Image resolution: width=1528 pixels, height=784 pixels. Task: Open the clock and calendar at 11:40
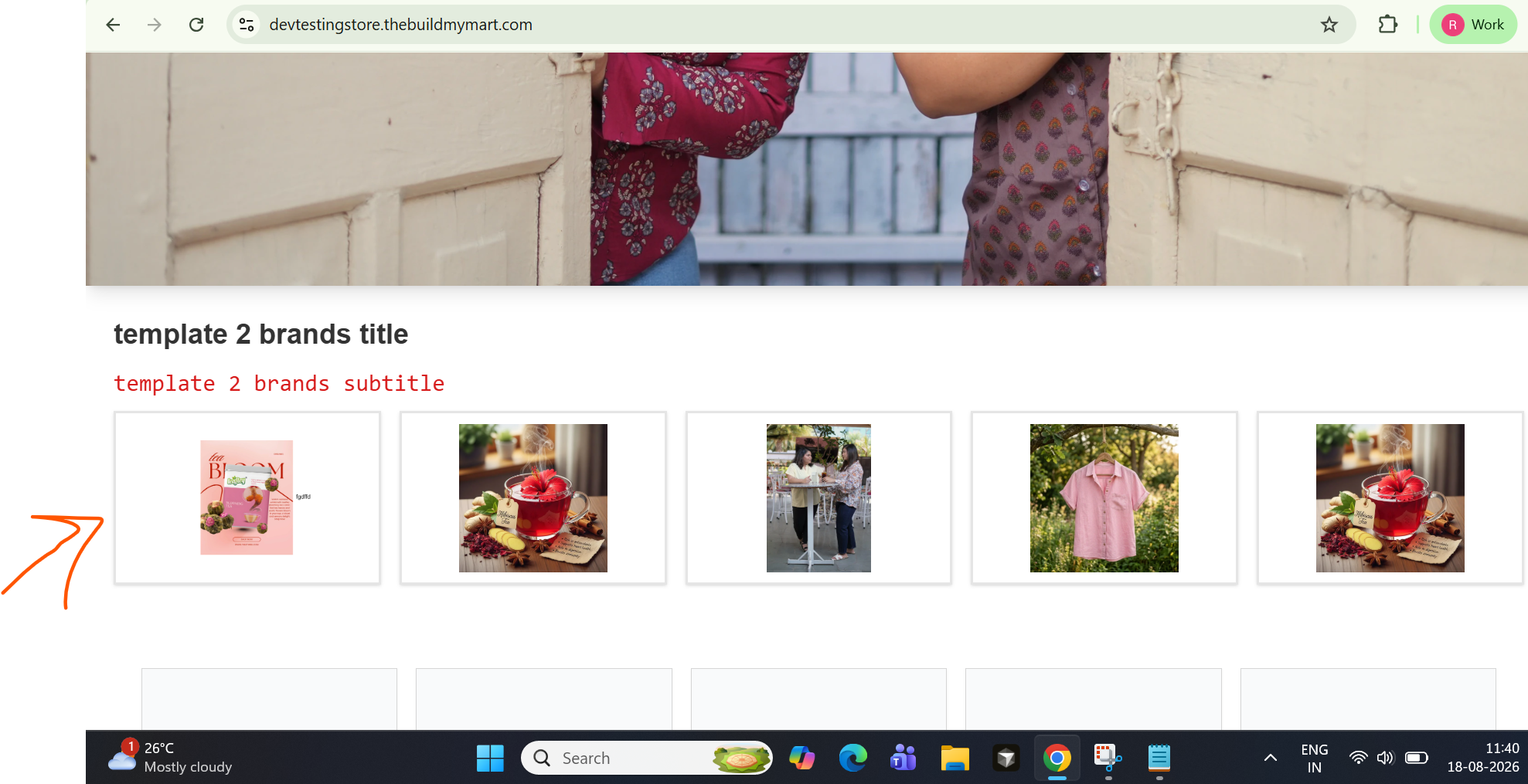[1482, 758]
